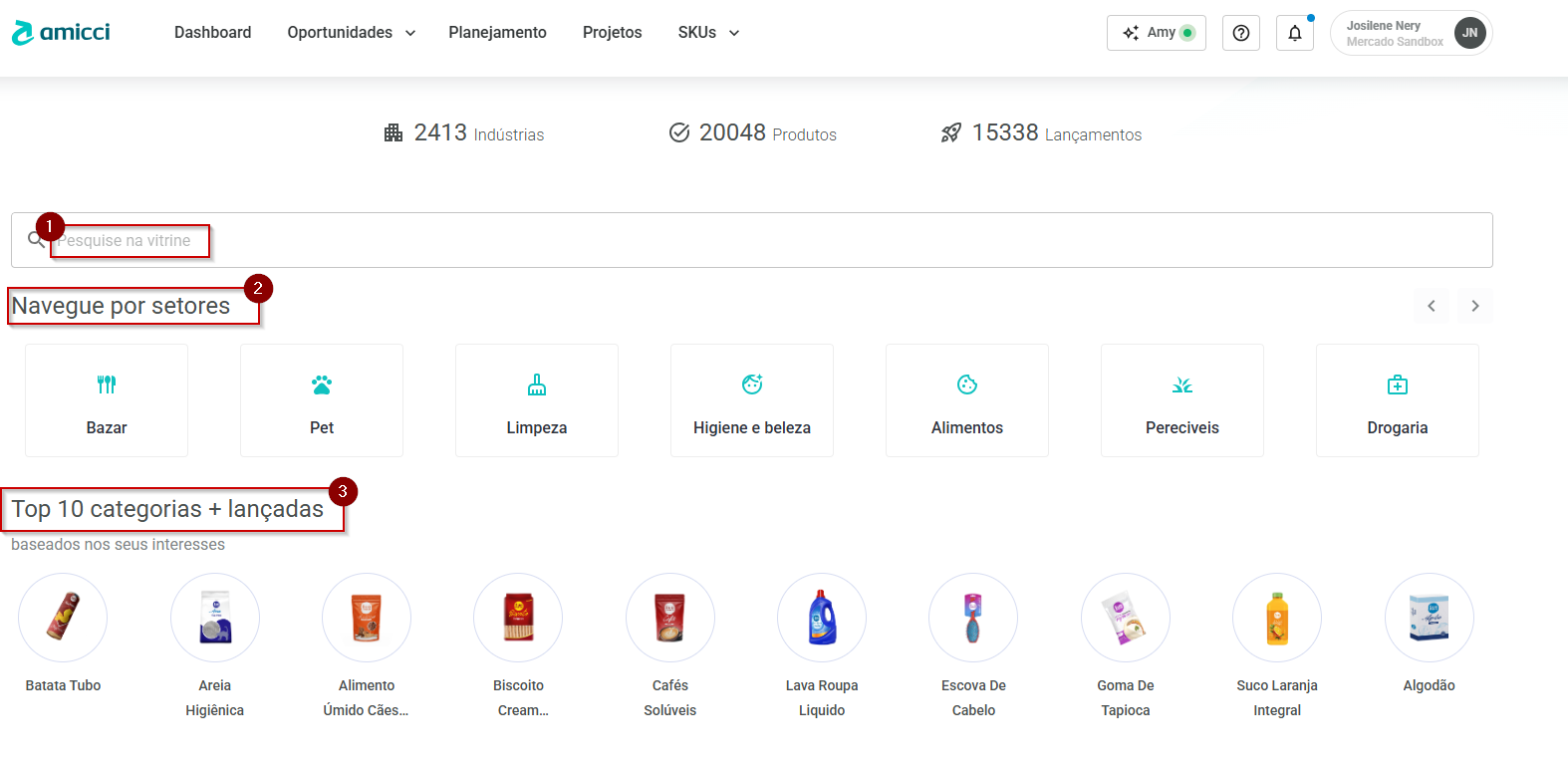Choose the Limpeza sector icon
Viewport: 1568px width, 768px height.
(x=537, y=384)
